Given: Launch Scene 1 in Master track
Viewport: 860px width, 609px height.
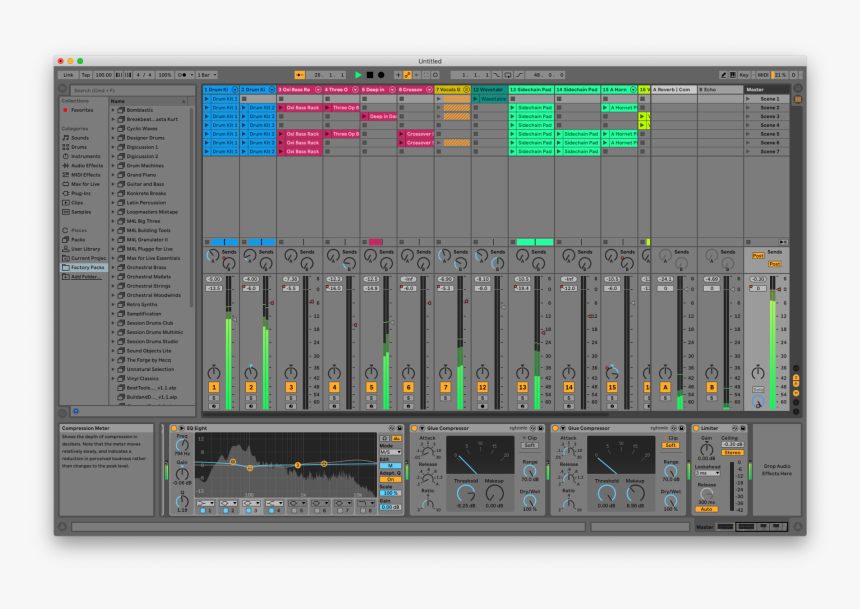Looking at the screenshot, I should coord(748,99).
